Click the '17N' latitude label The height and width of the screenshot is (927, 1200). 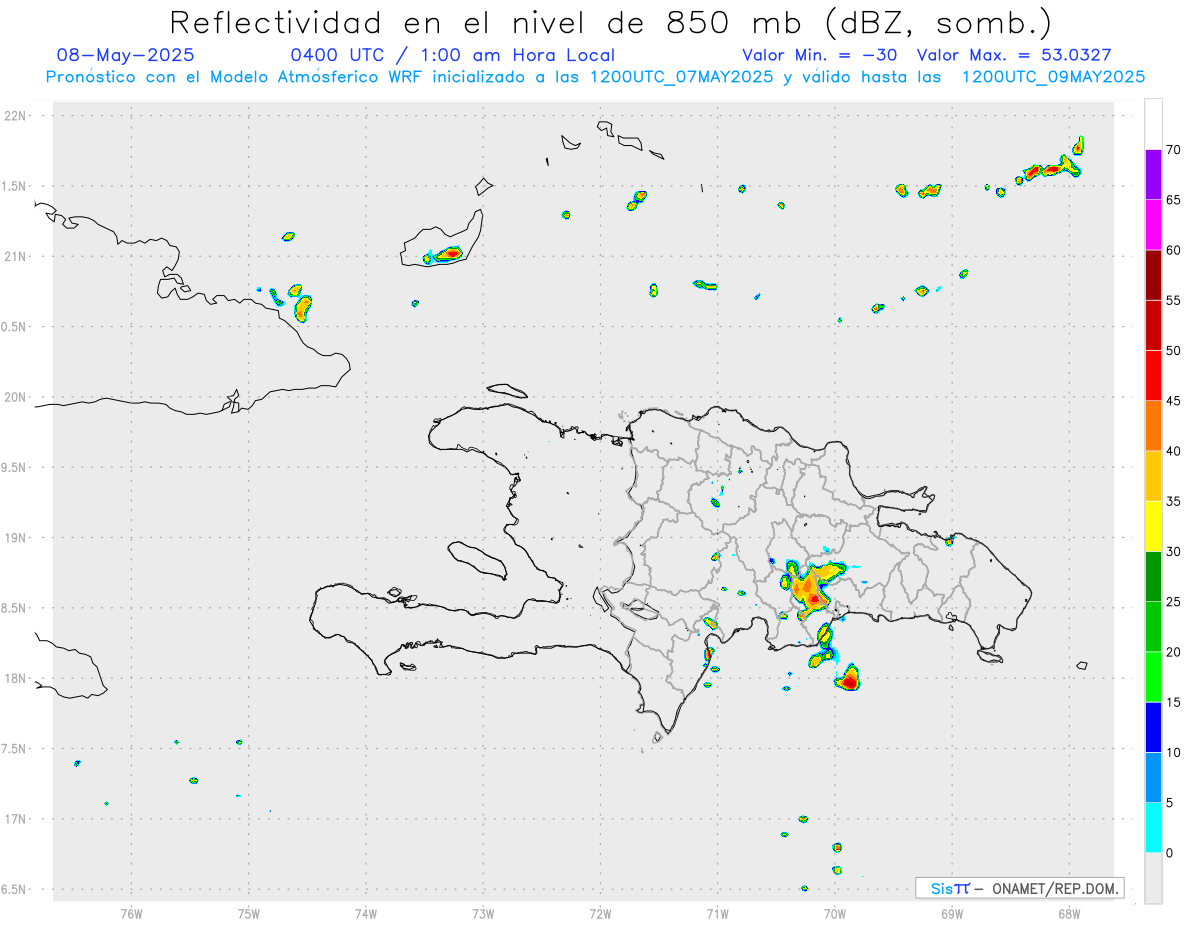pyautogui.click(x=17, y=819)
